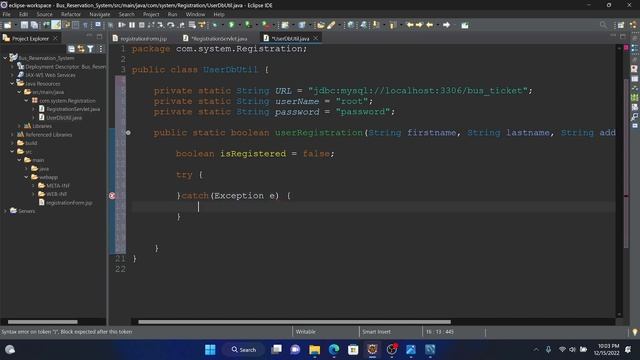
Task: Open the Refactor menu
Action: pyautogui.click(x=71, y=14)
